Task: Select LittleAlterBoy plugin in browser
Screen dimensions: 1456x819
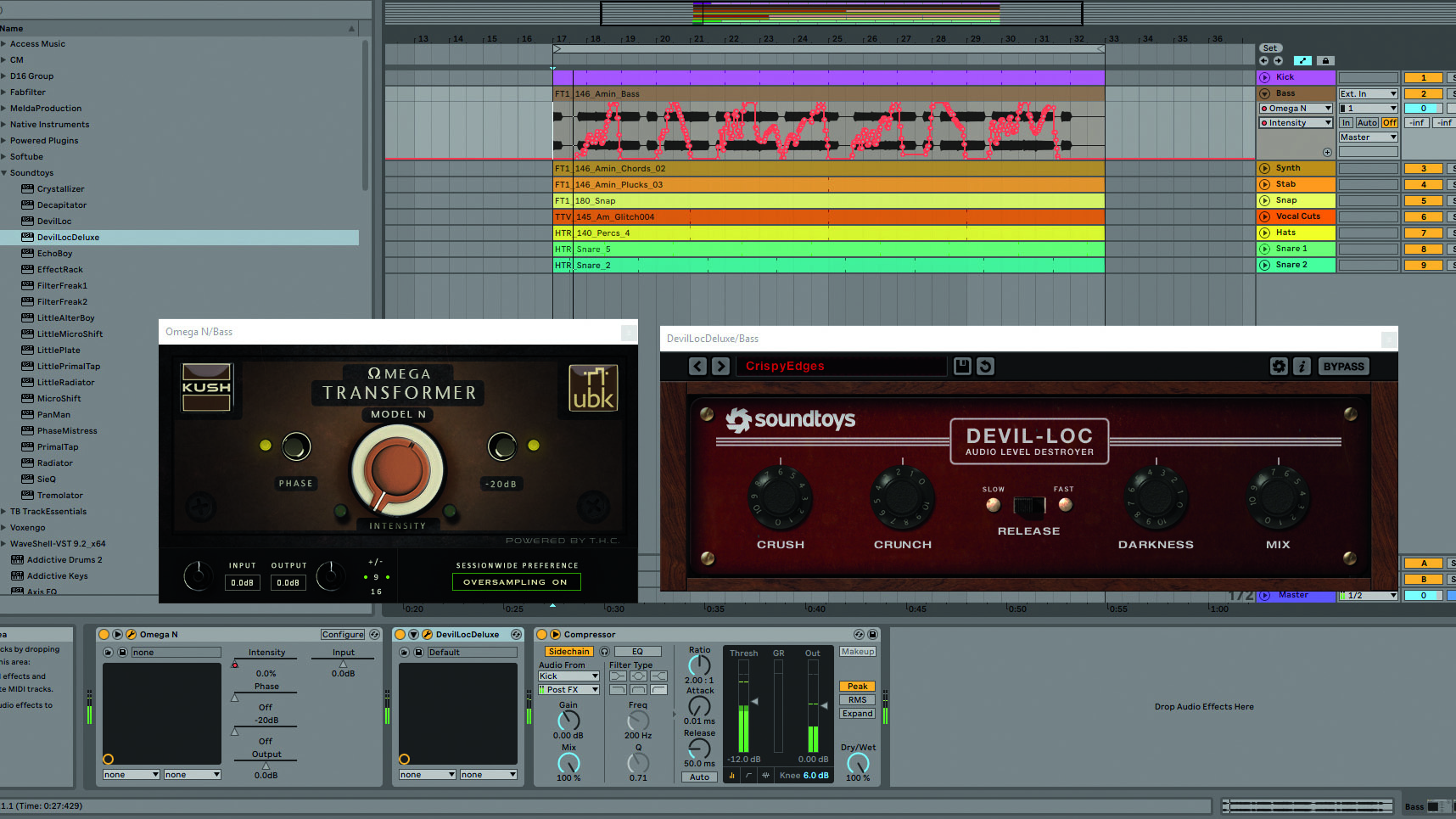Action: pos(66,318)
